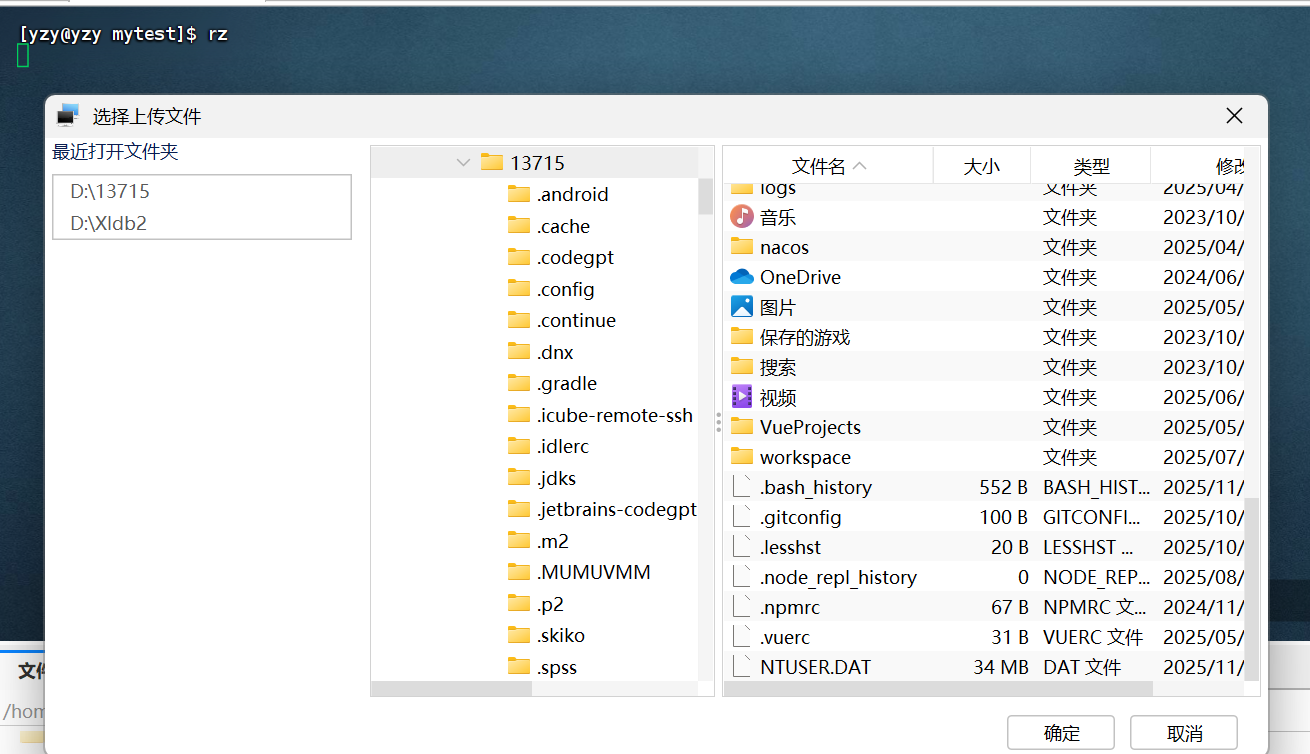Select the .gradle folder icon
This screenshot has width=1310, height=754.
[x=518, y=383]
